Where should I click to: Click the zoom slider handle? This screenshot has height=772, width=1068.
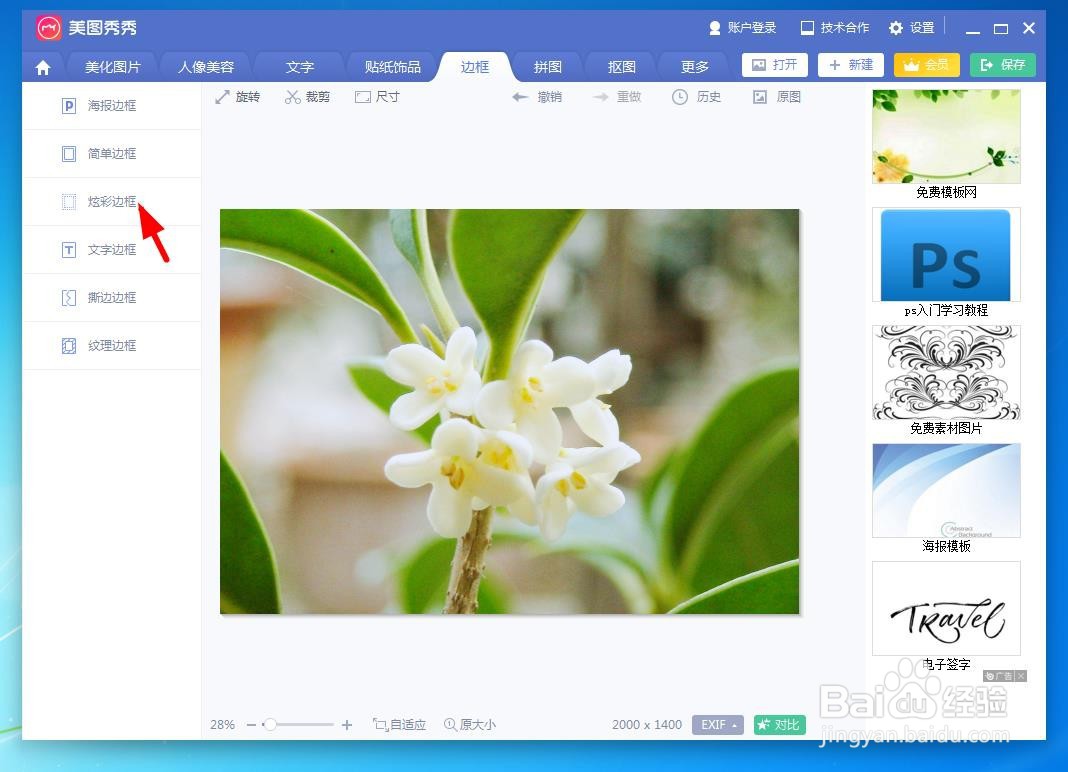pos(270,724)
